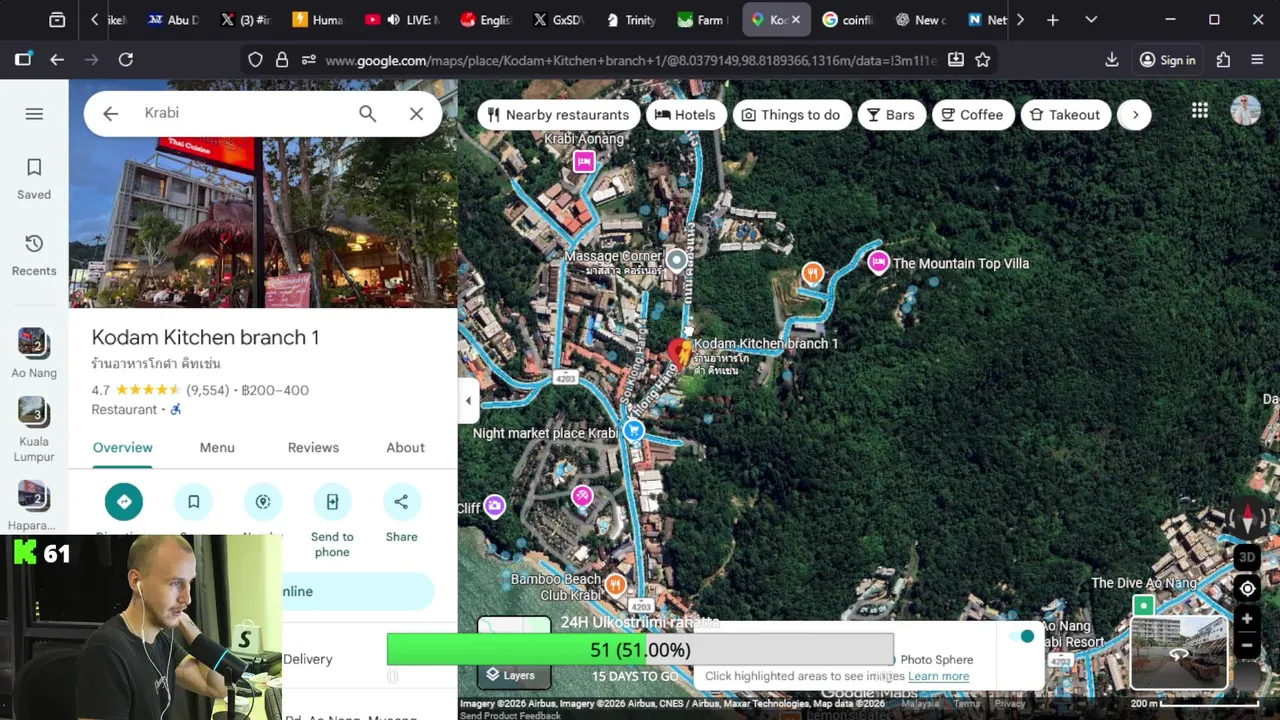This screenshot has height=720, width=1280.
Task: Switch to the Reviews tab
Action: click(313, 447)
